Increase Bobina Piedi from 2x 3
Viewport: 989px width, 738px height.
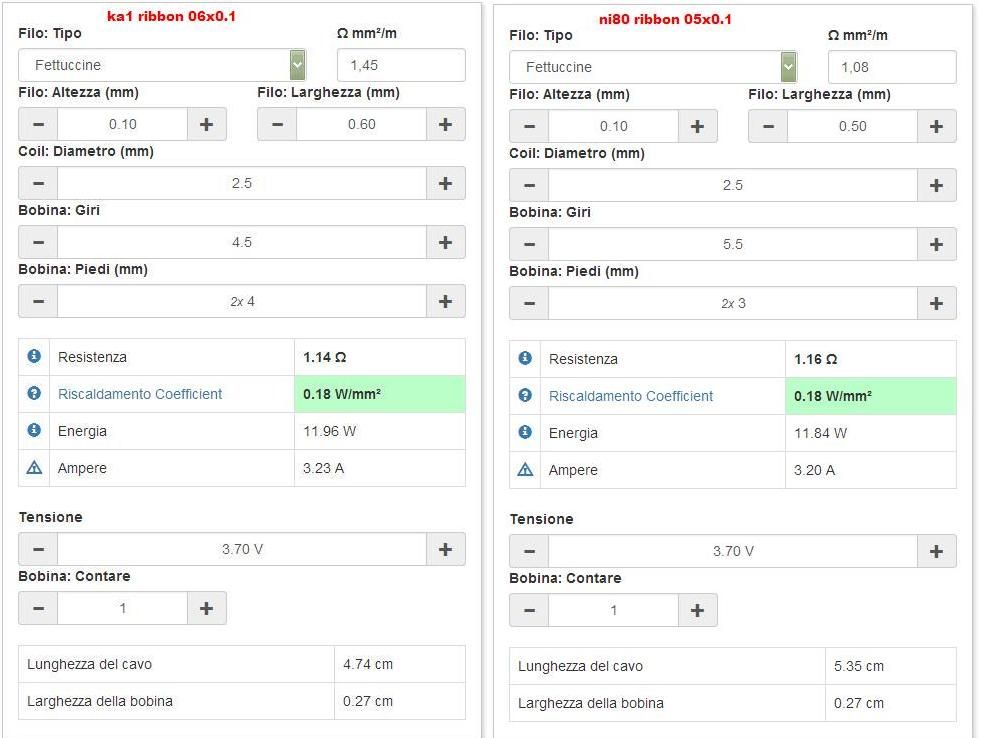click(x=936, y=303)
